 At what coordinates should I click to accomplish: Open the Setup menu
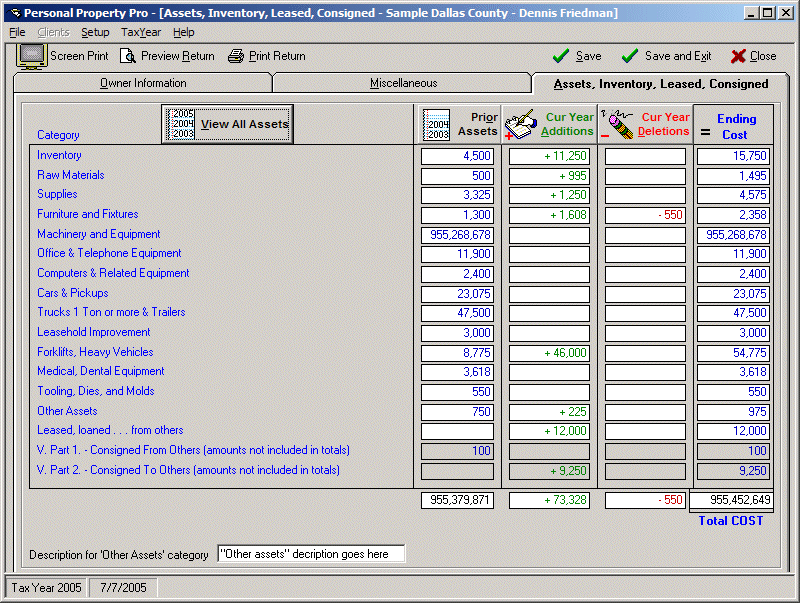pos(95,32)
